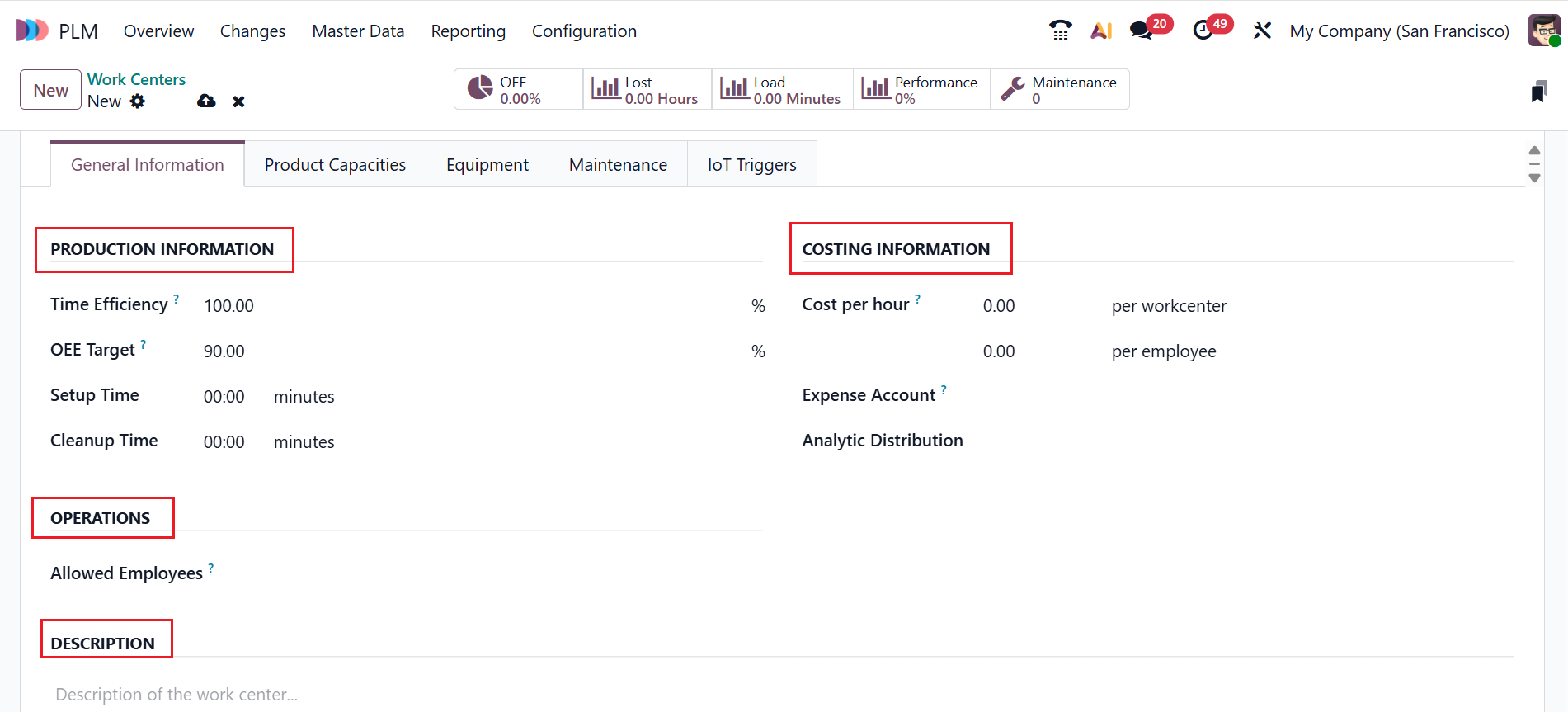1568x712 pixels.
Task: Open the user avatar menu
Action: point(1543,31)
